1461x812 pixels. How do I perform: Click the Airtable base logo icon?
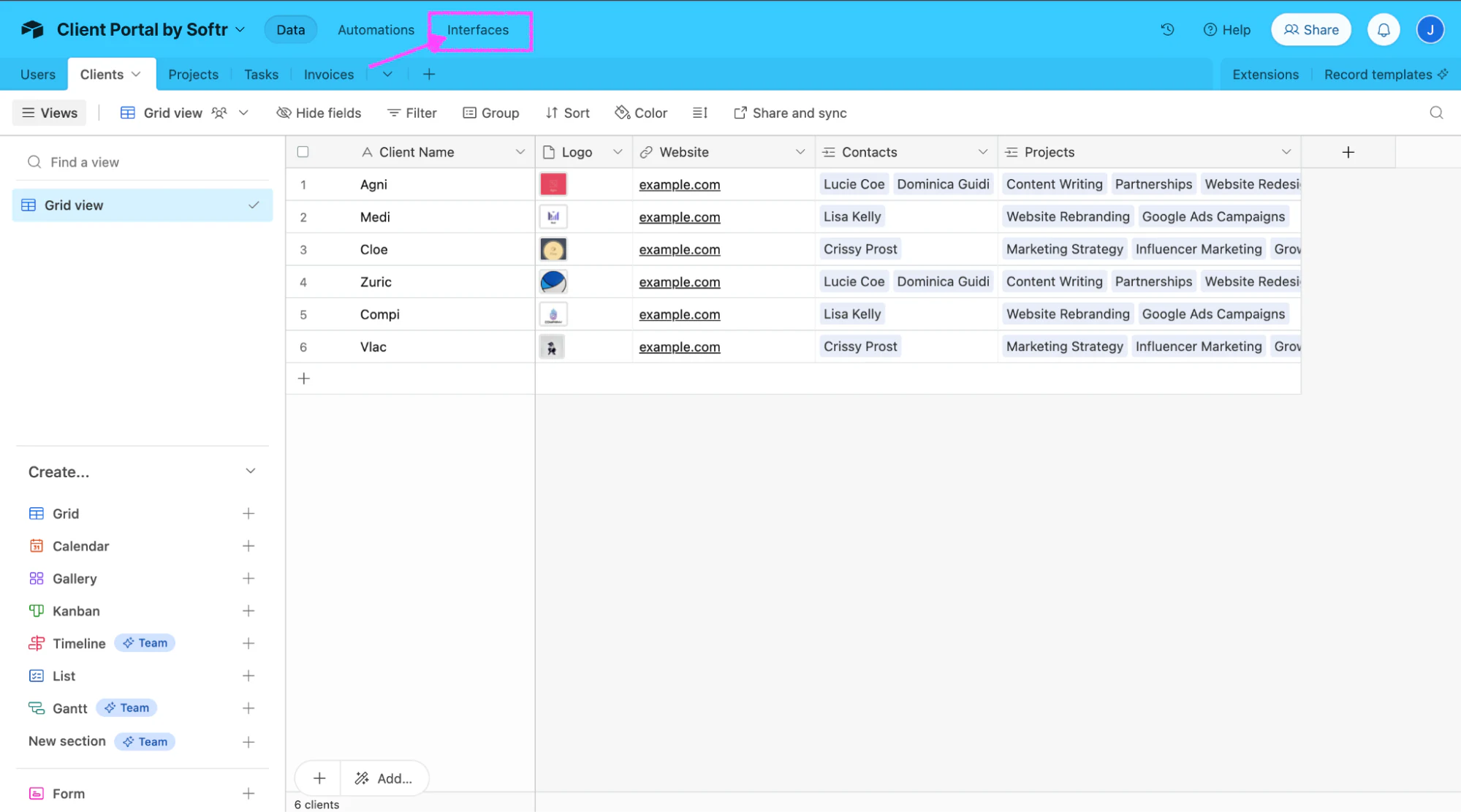click(x=33, y=30)
